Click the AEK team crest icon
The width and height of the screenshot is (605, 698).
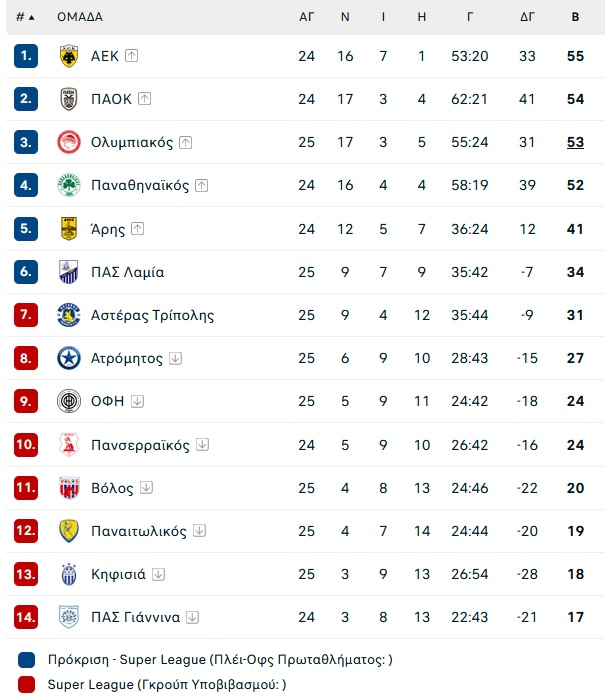69,56
